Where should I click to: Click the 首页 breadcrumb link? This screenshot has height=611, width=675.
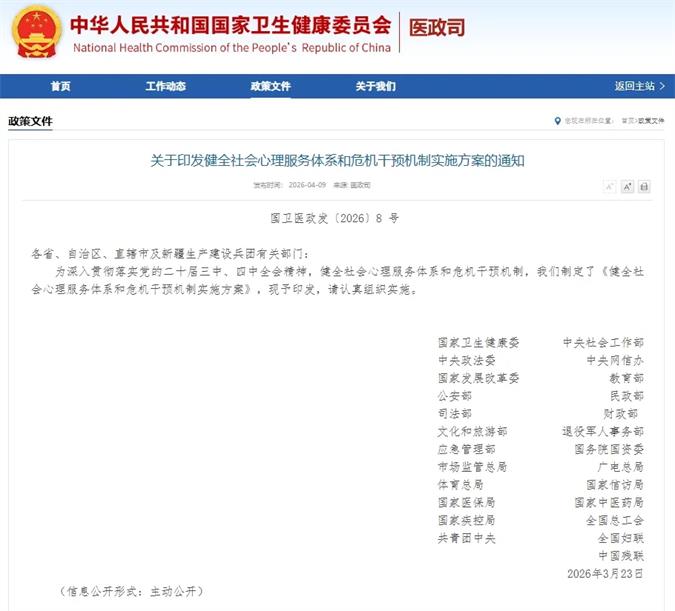[x=627, y=121]
